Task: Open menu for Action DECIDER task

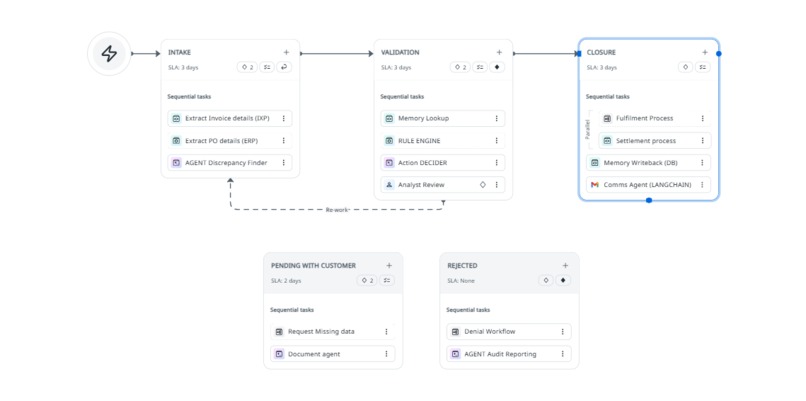Action: click(496, 163)
